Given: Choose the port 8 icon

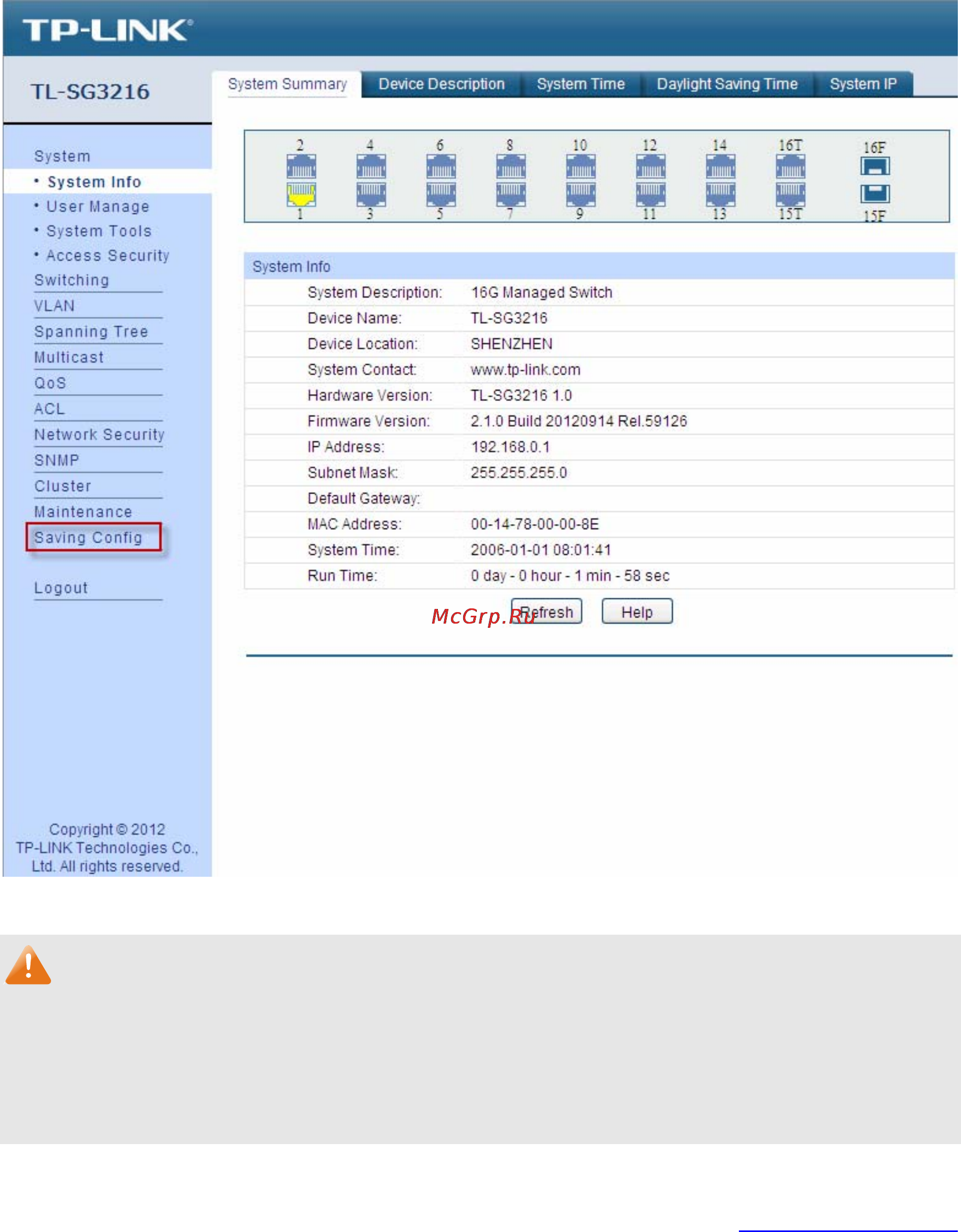Looking at the screenshot, I should click(x=511, y=166).
